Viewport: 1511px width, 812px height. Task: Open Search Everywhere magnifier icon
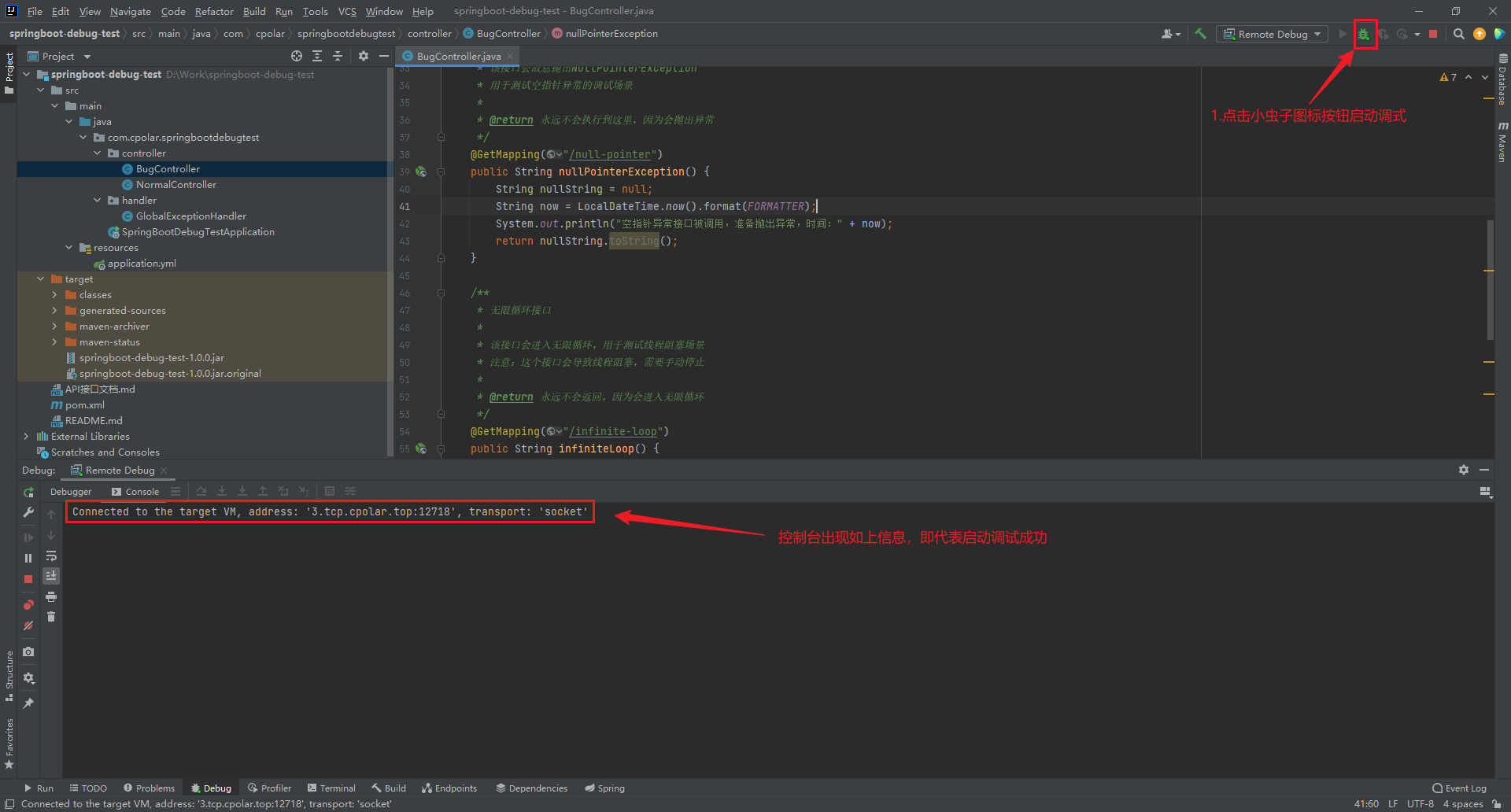(1458, 34)
